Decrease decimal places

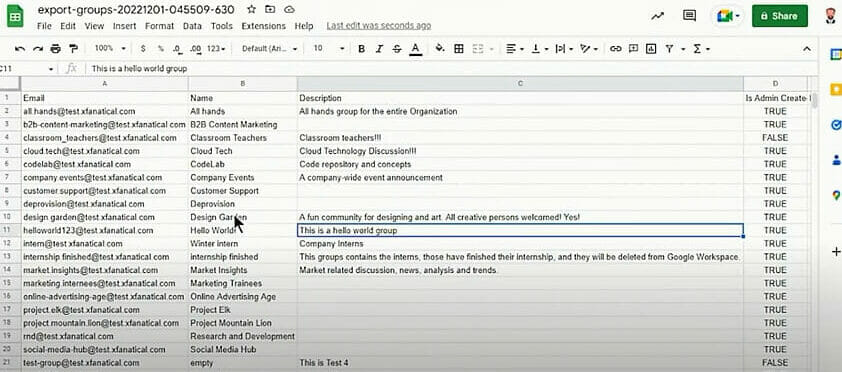pos(178,49)
